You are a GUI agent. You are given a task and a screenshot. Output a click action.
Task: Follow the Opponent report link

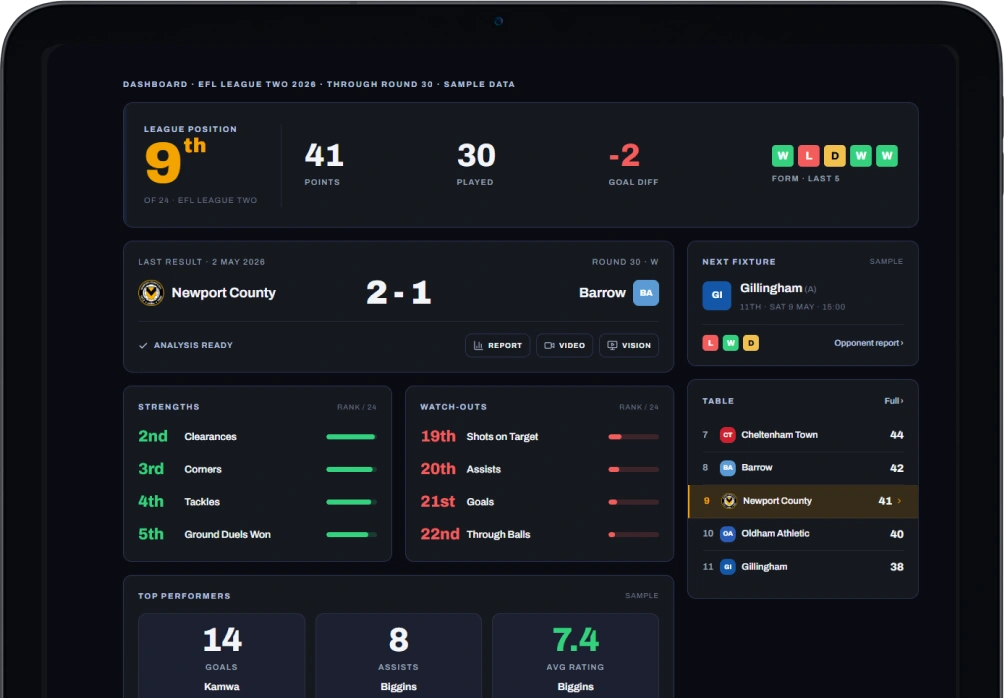click(868, 343)
